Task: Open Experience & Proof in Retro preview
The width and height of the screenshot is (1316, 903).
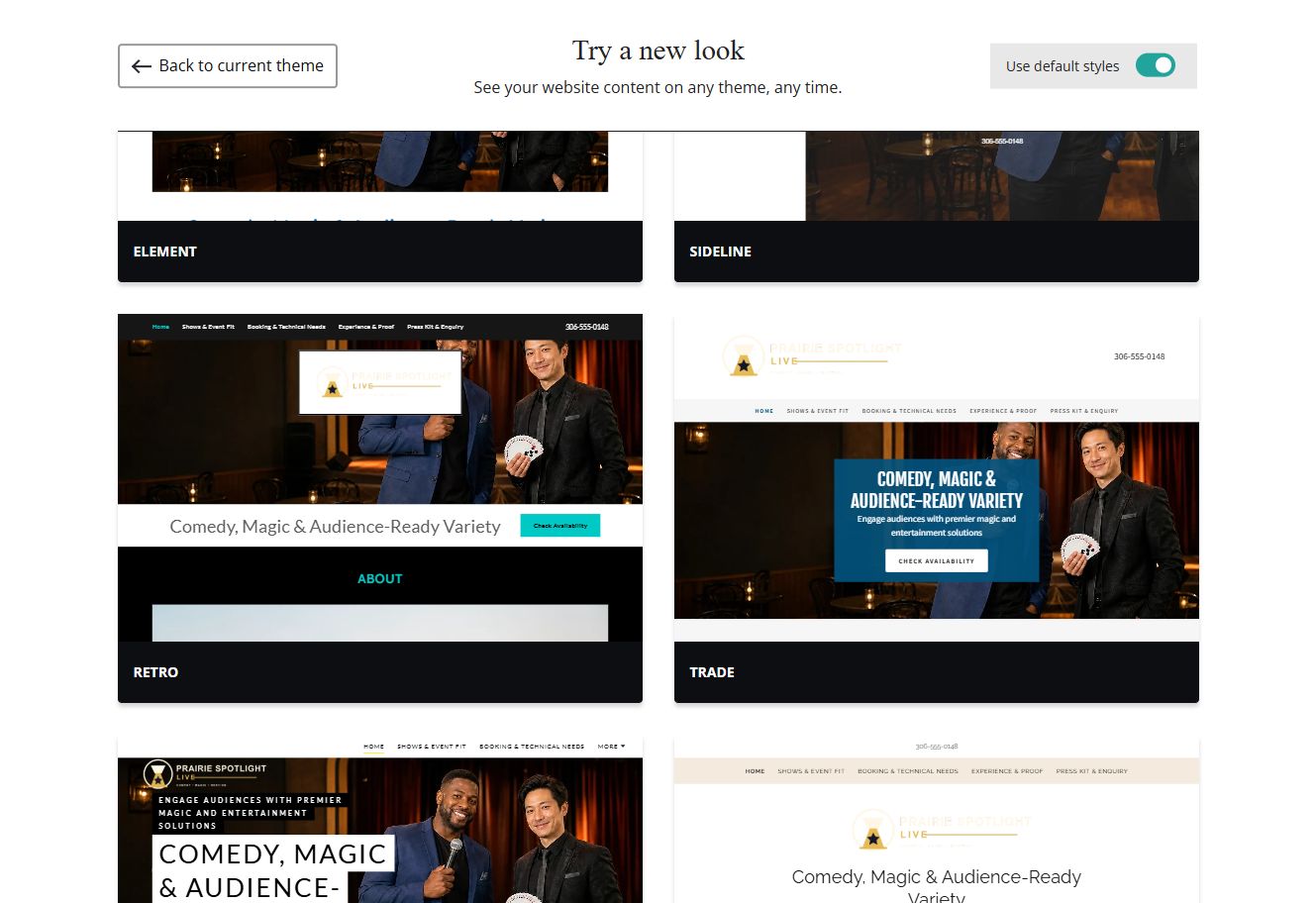Action: tap(366, 327)
